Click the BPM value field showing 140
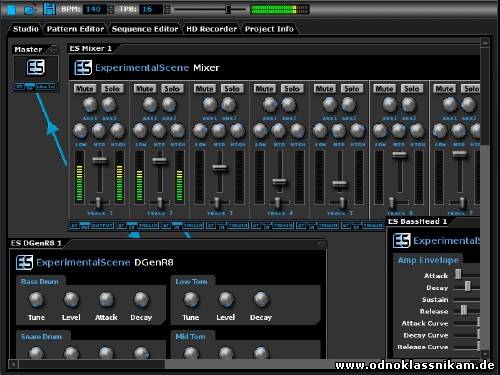The height and width of the screenshot is (375, 500). pyautogui.click(x=94, y=9)
